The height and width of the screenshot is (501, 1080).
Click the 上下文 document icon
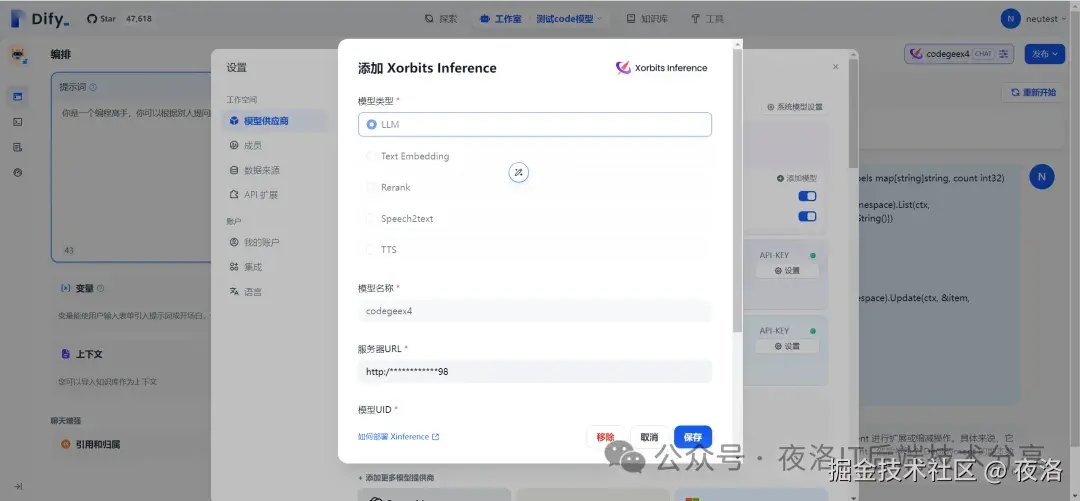click(x=65, y=354)
